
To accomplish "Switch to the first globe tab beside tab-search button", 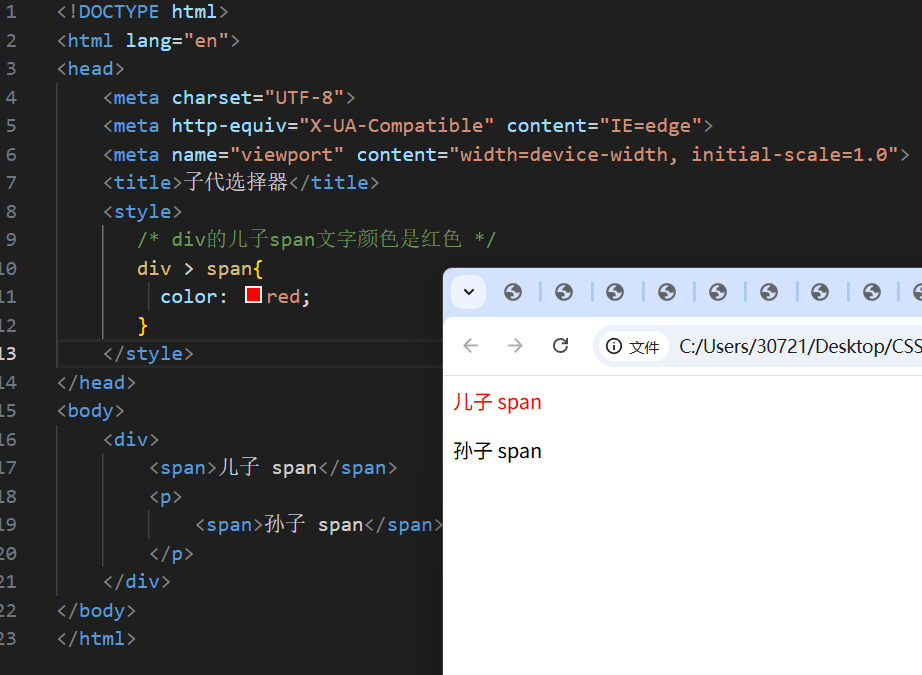I will click(x=513, y=292).
